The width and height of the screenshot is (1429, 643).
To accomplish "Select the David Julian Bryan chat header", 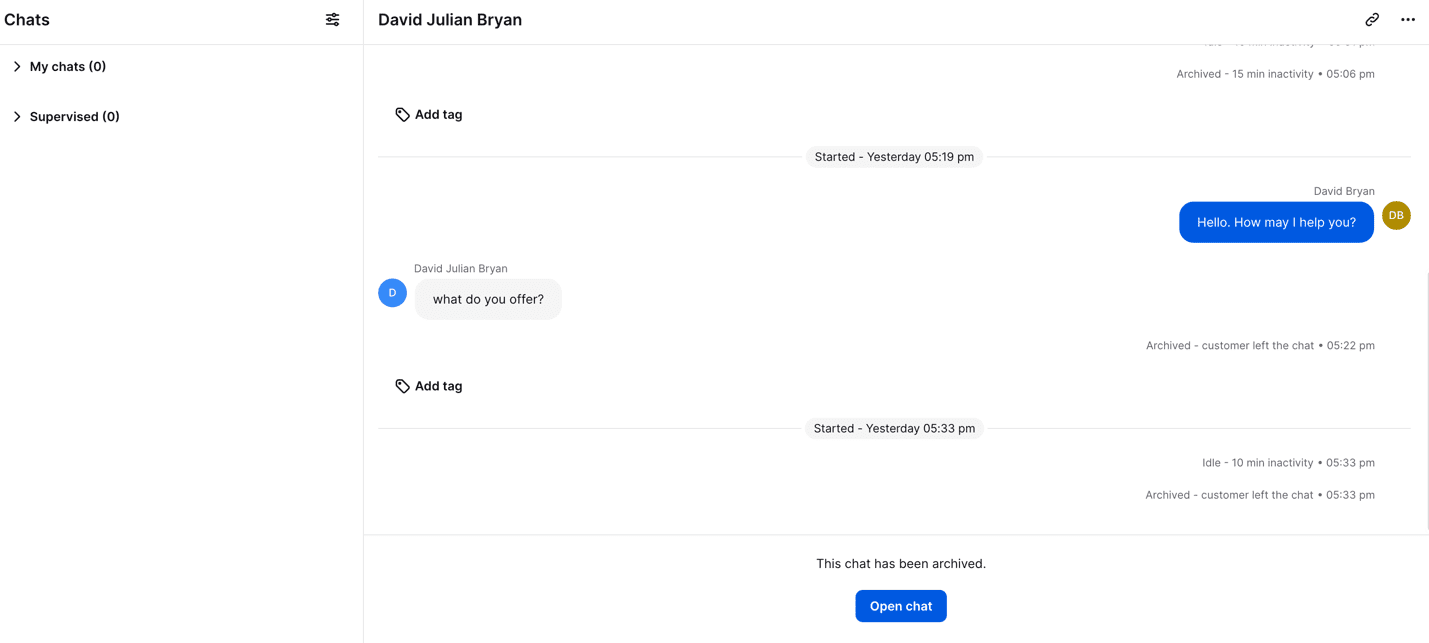I will pyautogui.click(x=450, y=19).
